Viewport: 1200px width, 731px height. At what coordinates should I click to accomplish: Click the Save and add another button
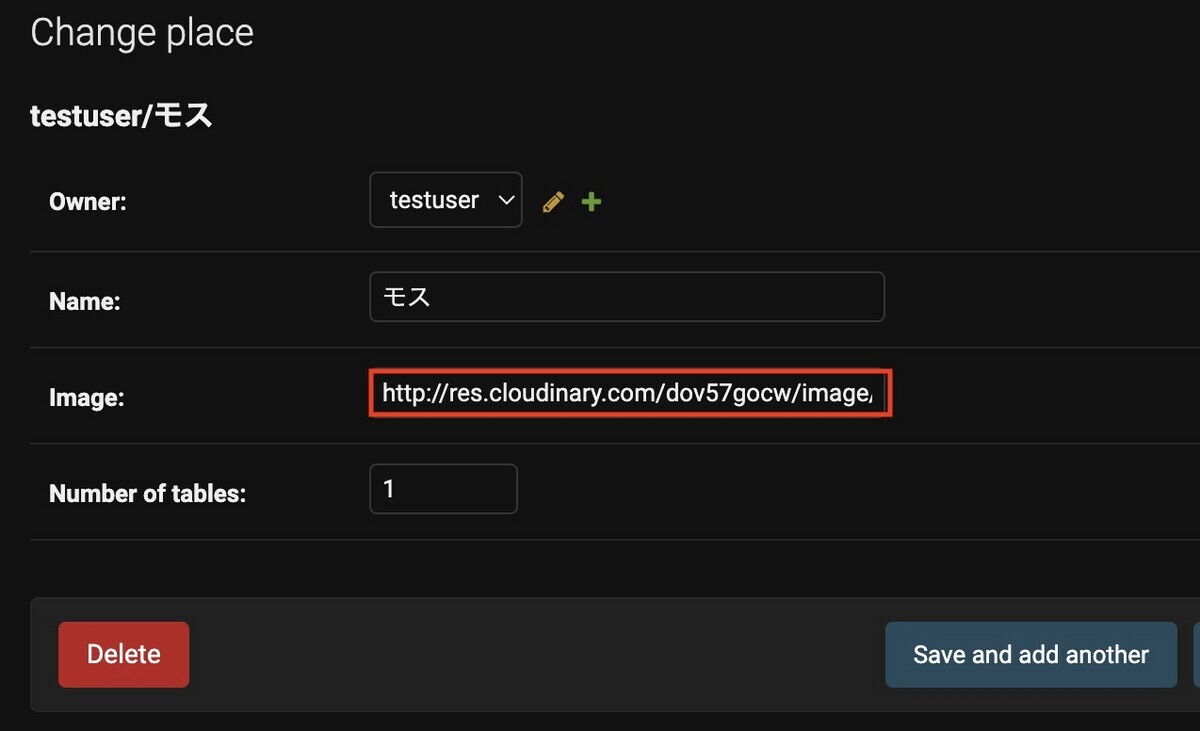[x=1031, y=654]
